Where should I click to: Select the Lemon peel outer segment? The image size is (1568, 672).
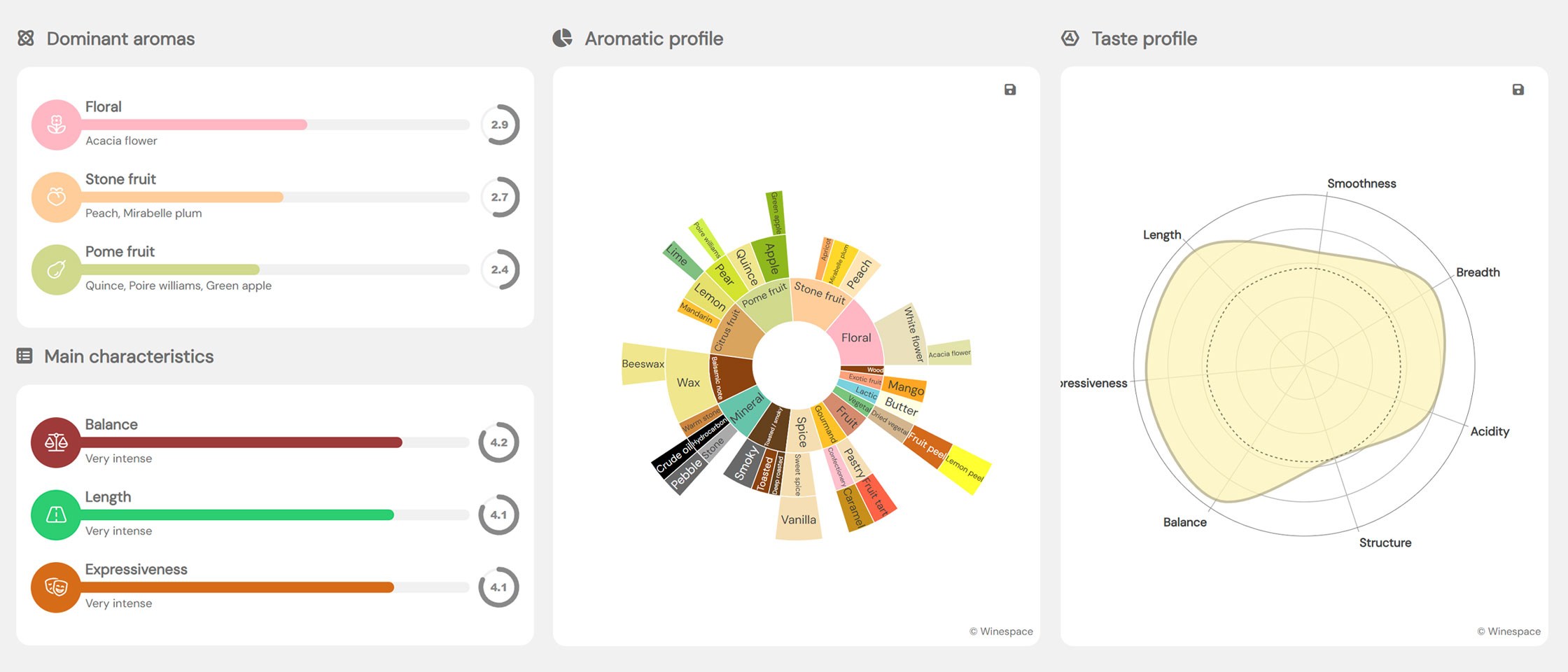966,469
